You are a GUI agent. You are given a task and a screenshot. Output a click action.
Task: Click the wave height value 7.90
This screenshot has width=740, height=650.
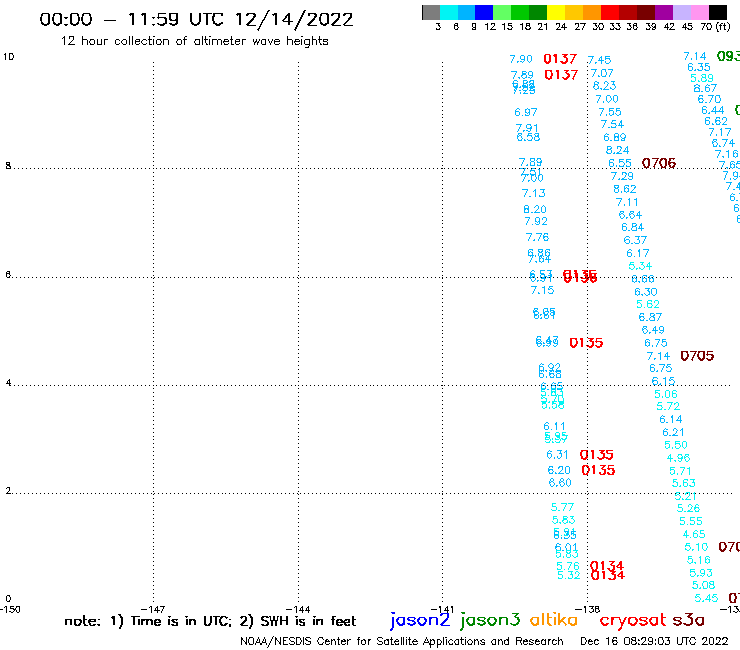pos(521,59)
